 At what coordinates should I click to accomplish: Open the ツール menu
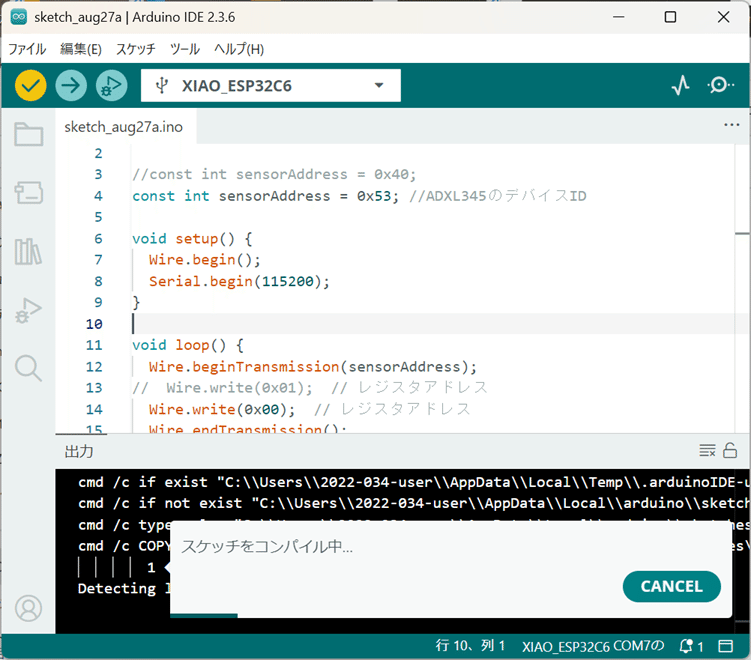pos(185,49)
